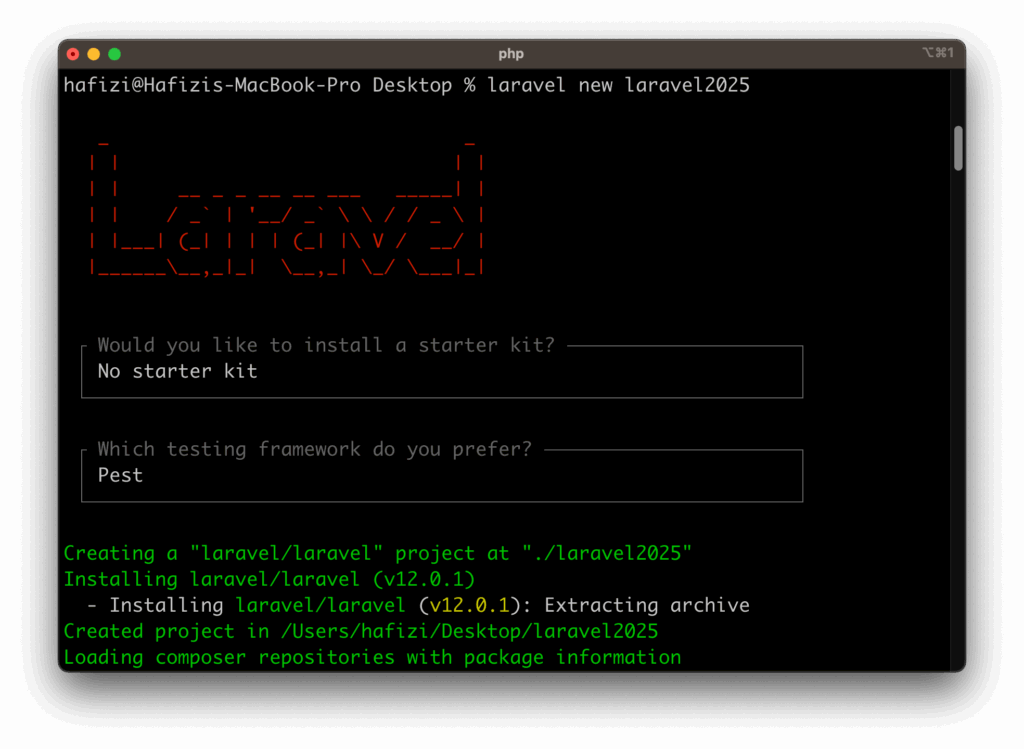Click the 'Creating a "laravel/laravel" project' line

pos(377,553)
